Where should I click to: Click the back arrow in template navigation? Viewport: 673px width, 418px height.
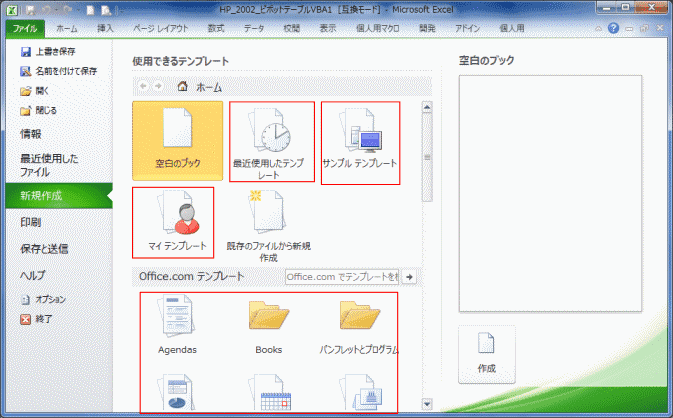coord(143,86)
